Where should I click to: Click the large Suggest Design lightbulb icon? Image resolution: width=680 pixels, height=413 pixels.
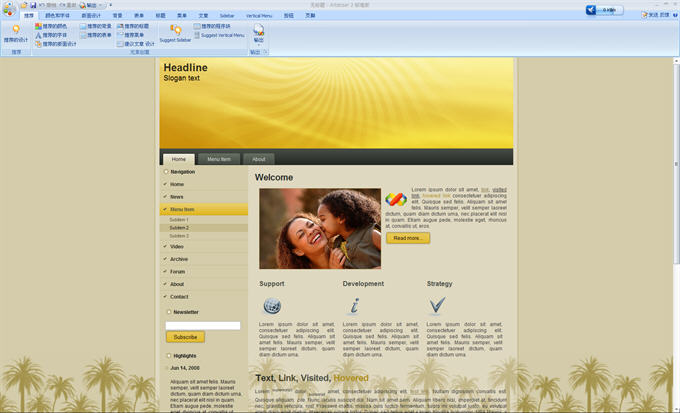point(16,29)
